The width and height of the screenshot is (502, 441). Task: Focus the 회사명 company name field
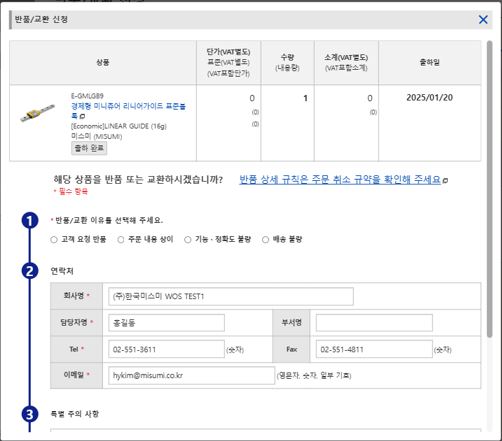click(231, 296)
